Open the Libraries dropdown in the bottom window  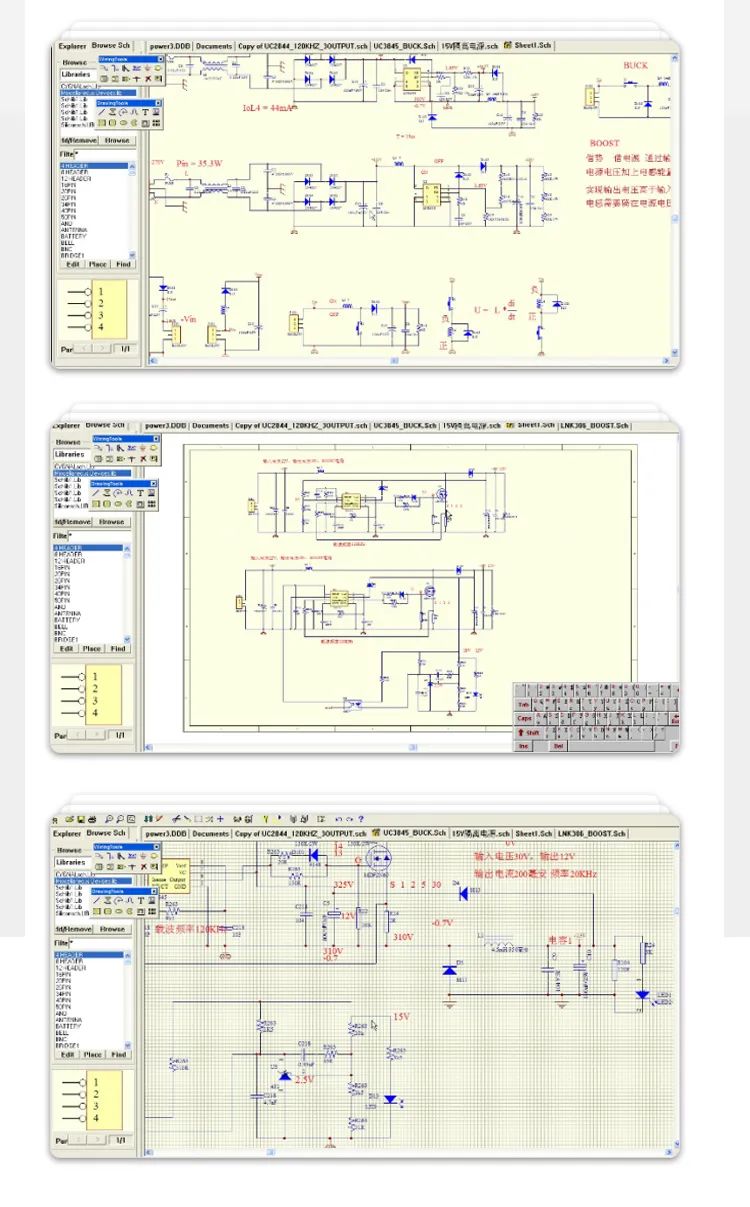pyautogui.click(x=72, y=862)
